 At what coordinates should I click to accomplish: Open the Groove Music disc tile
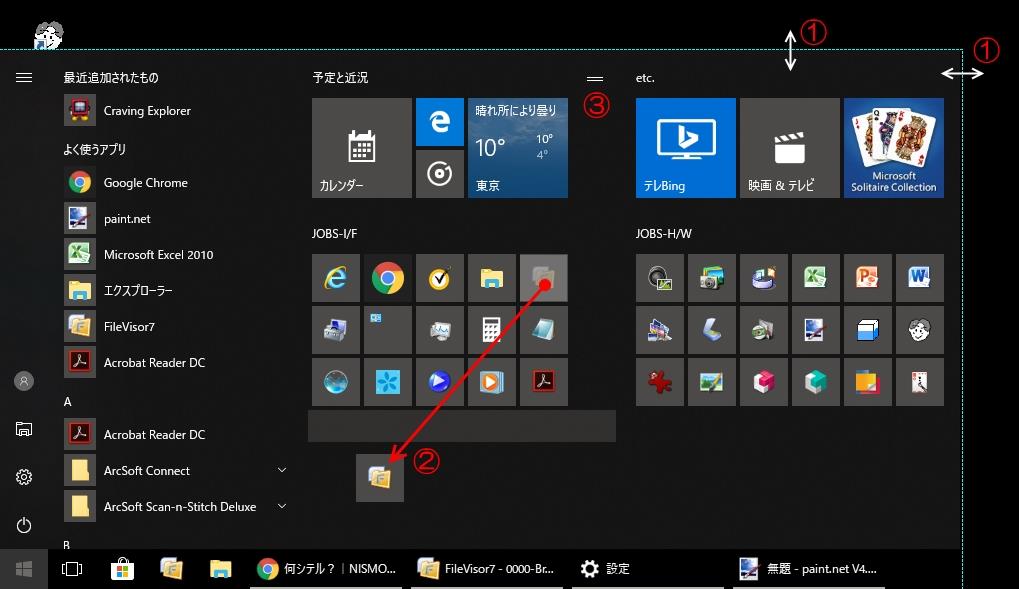[440, 174]
